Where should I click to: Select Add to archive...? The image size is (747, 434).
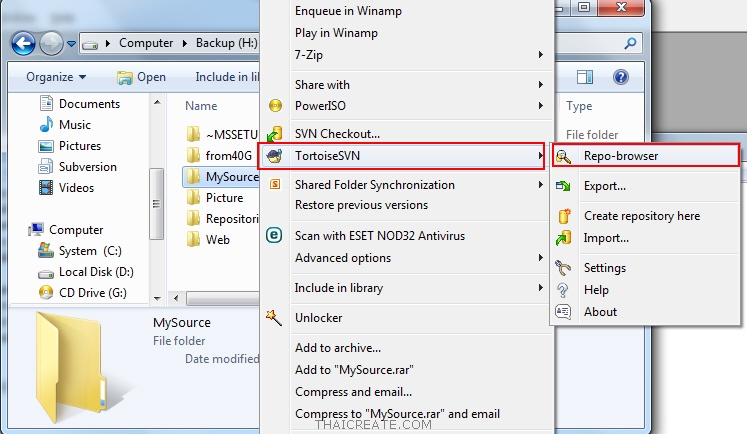coord(338,348)
